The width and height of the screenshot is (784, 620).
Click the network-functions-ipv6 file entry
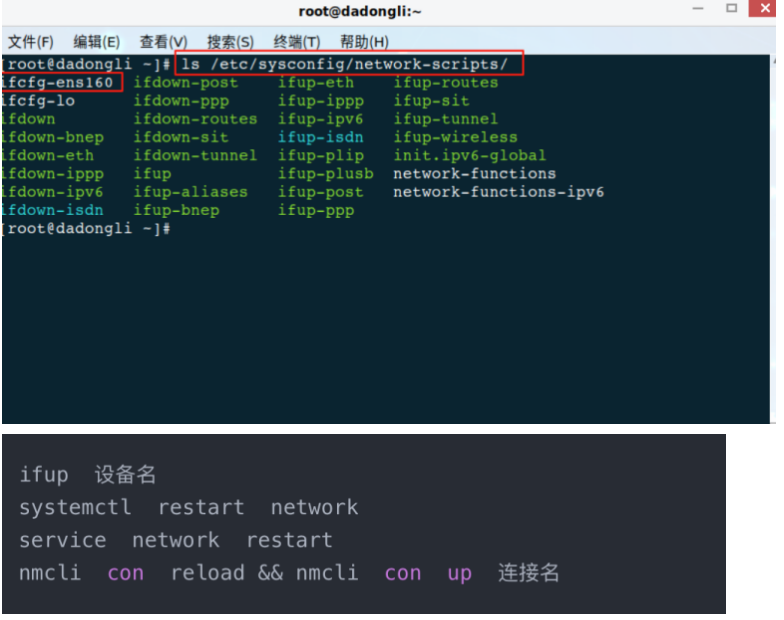pos(498,192)
